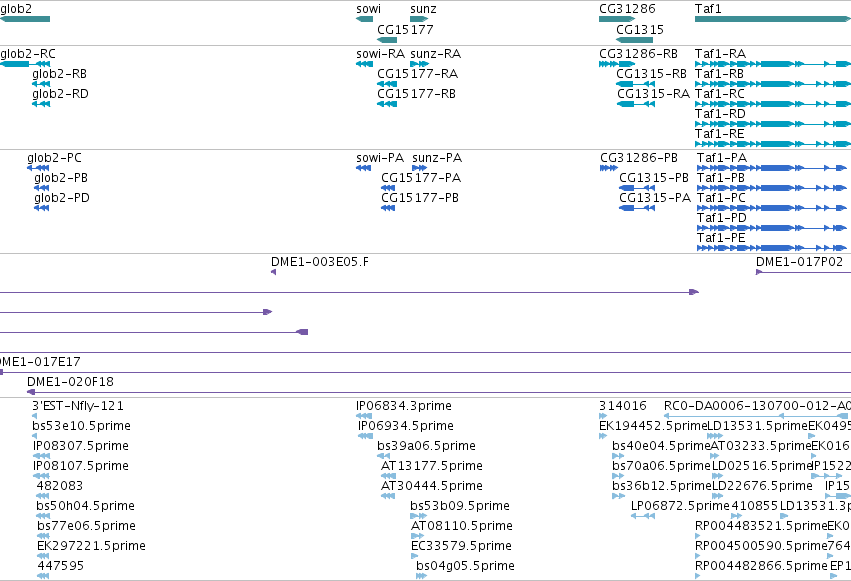Click protein glob2-PC
The width and height of the screenshot is (851, 581).
[x=38, y=168]
